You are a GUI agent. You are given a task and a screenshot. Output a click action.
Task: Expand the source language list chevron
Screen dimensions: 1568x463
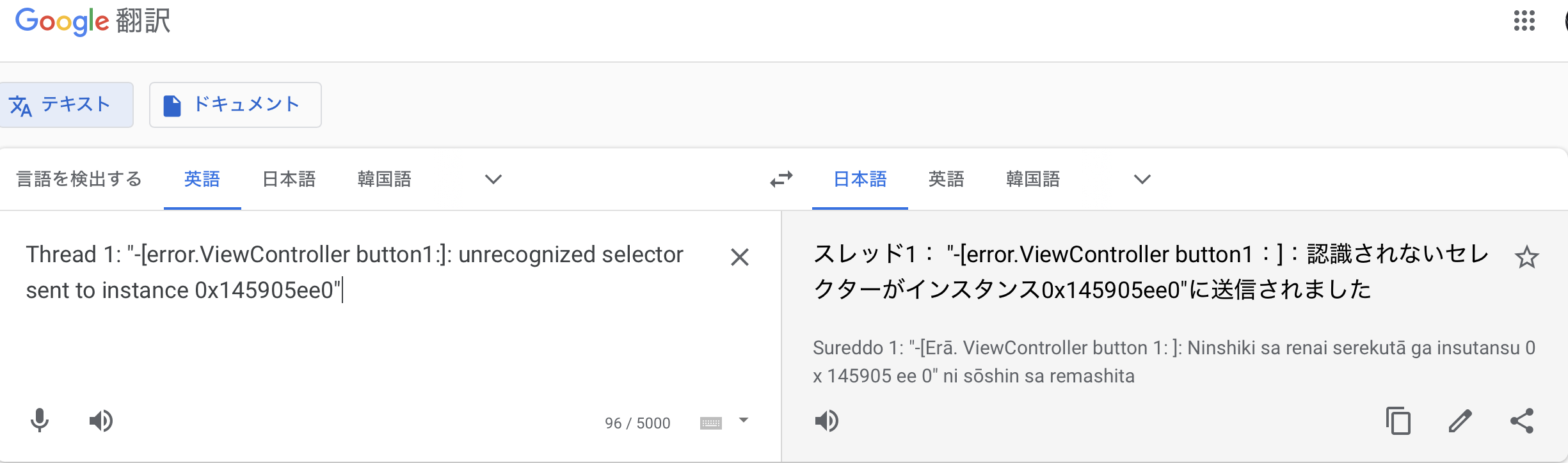pyautogui.click(x=492, y=180)
